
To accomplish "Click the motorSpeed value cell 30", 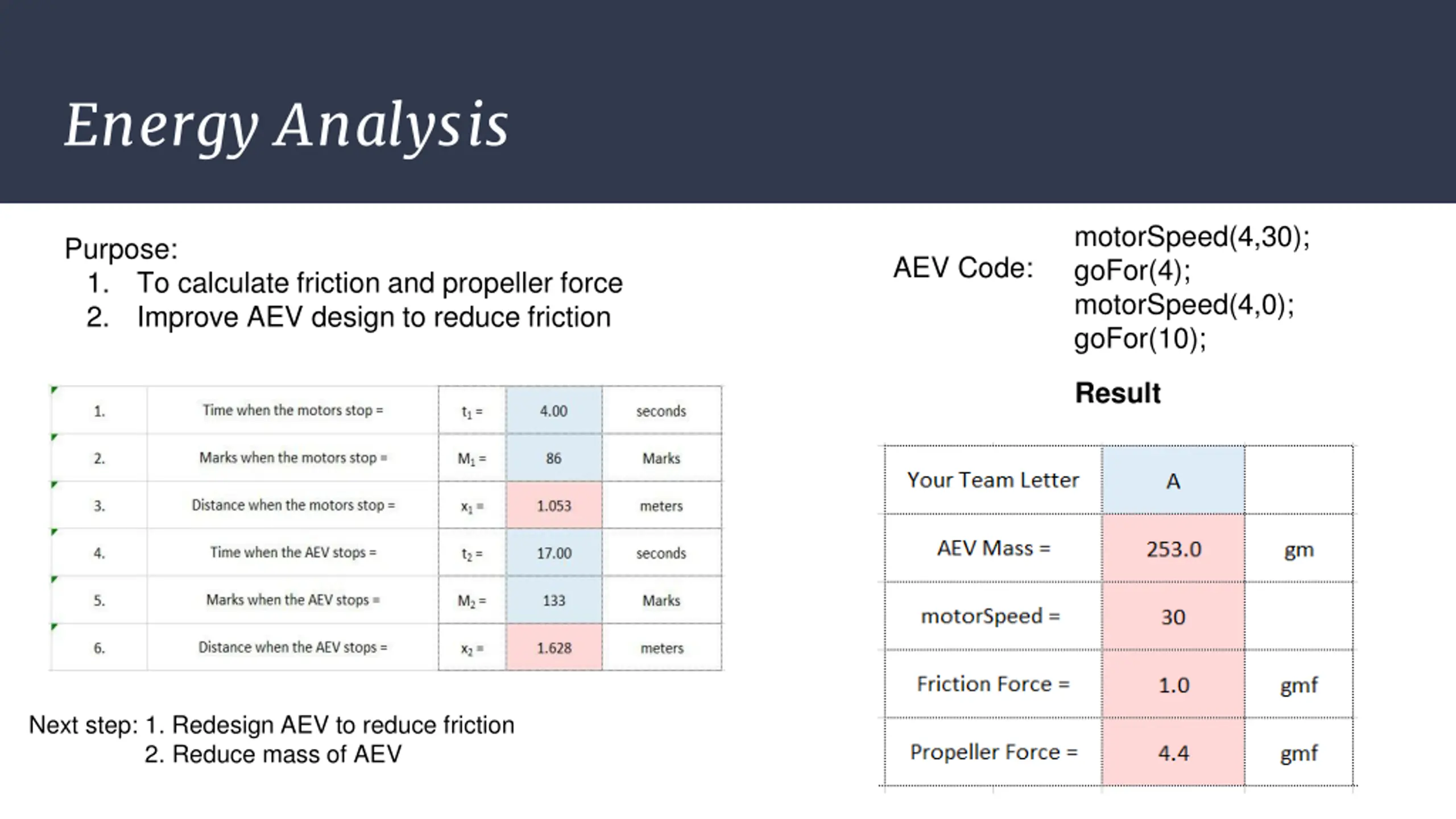I will tap(1173, 617).
